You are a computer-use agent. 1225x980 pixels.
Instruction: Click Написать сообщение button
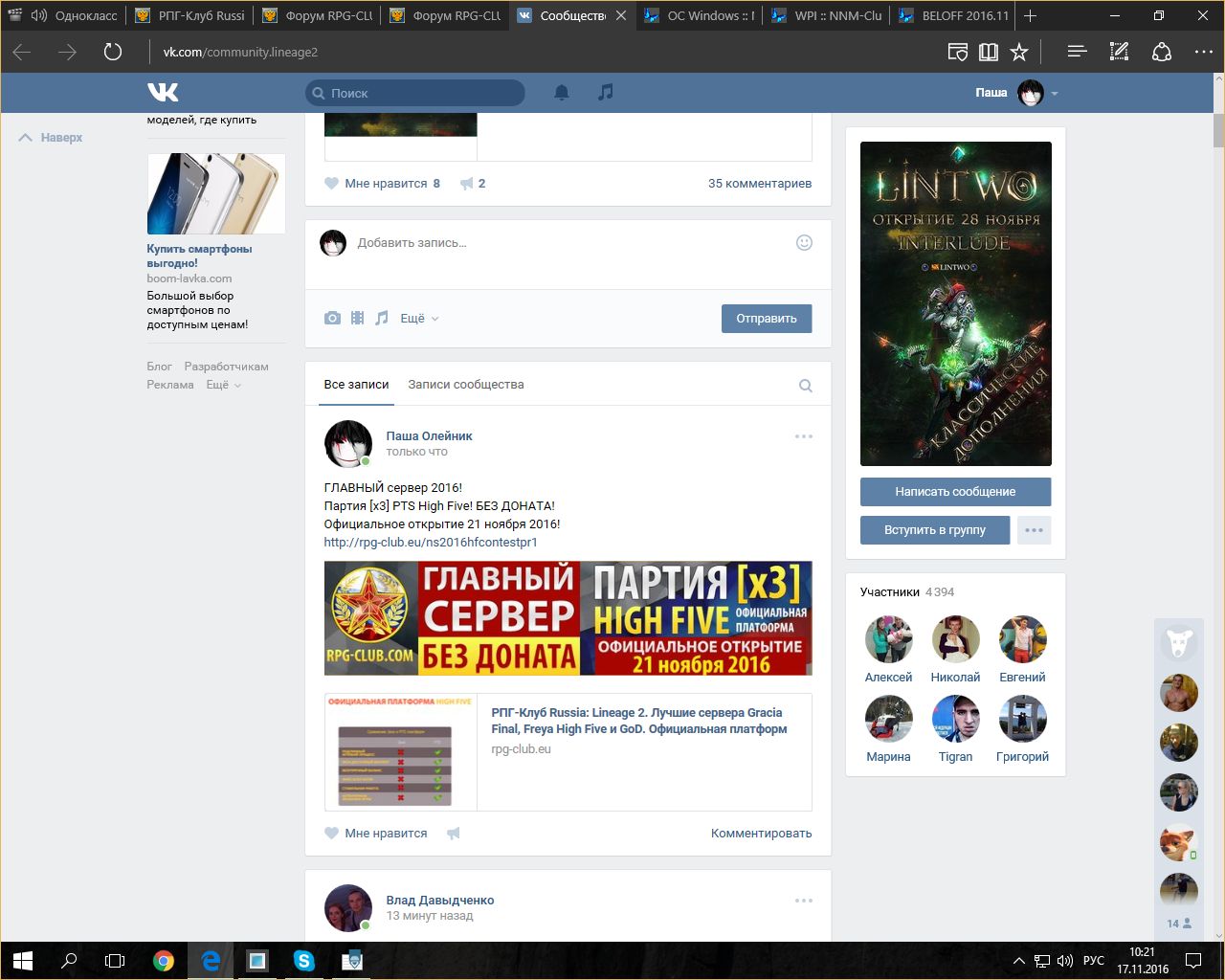[955, 492]
